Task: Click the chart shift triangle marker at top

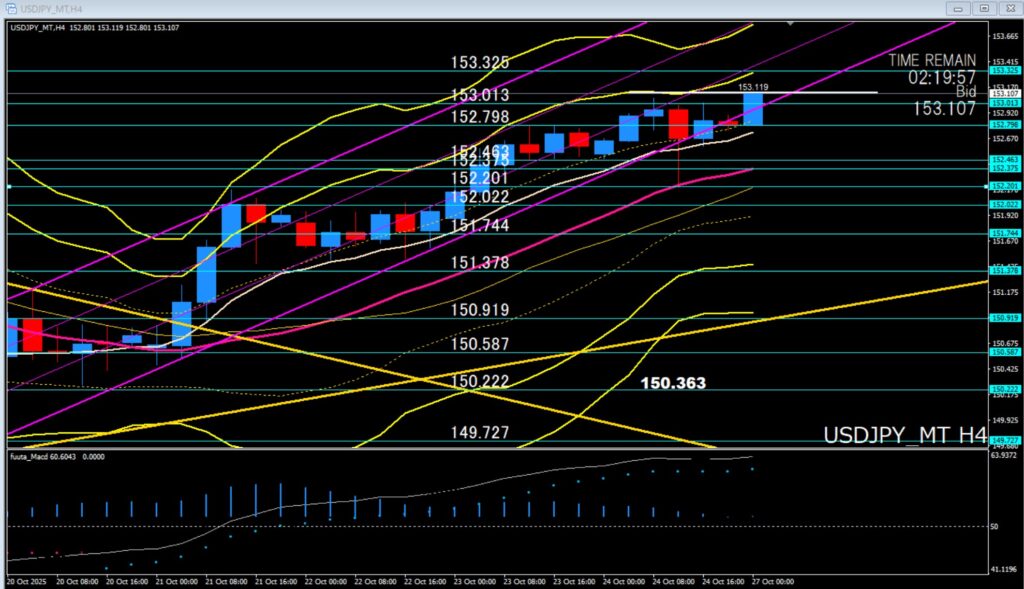Action: click(x=791, y=23)
